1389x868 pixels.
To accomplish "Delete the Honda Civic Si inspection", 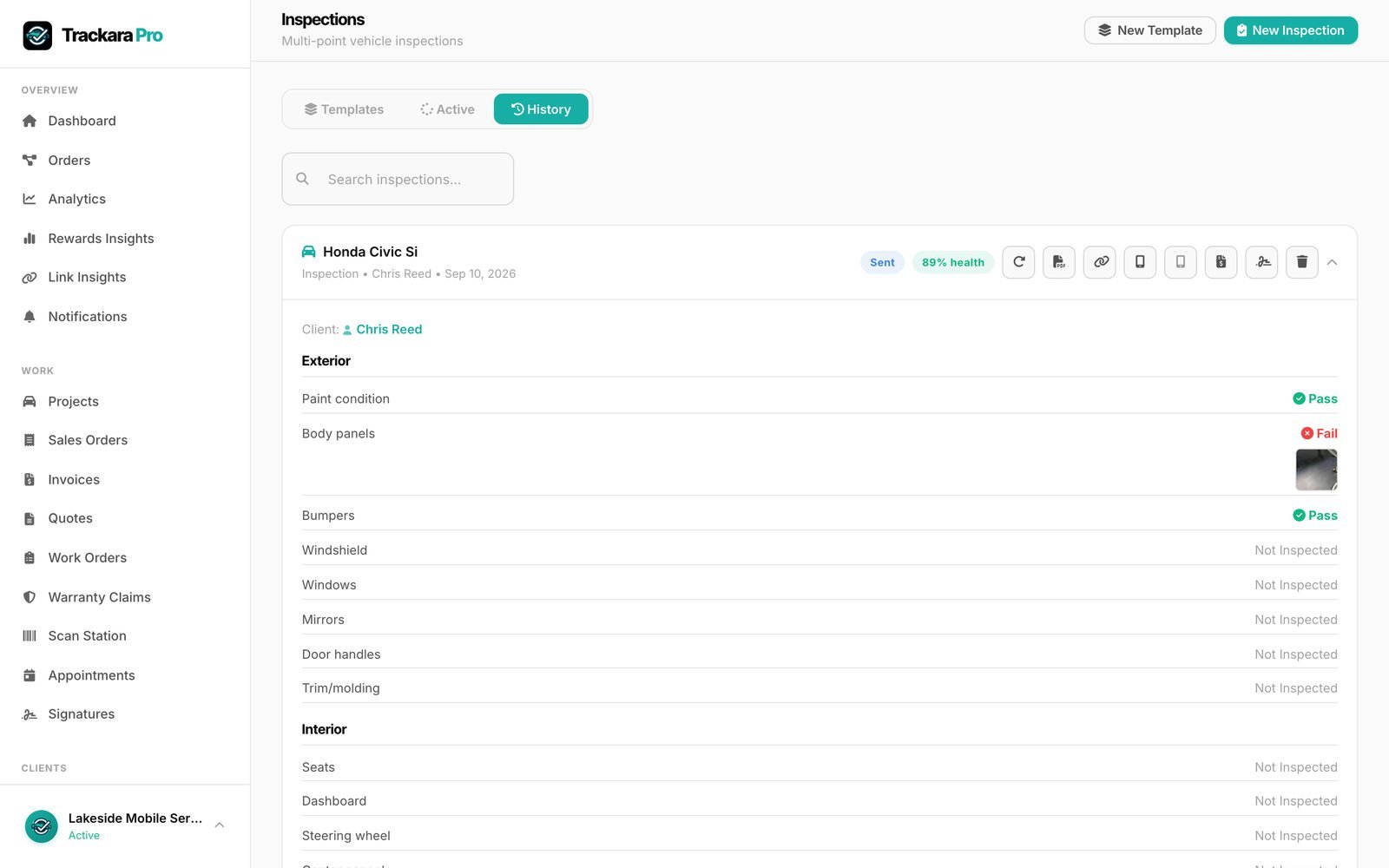I will click(x=1302, y=262).
